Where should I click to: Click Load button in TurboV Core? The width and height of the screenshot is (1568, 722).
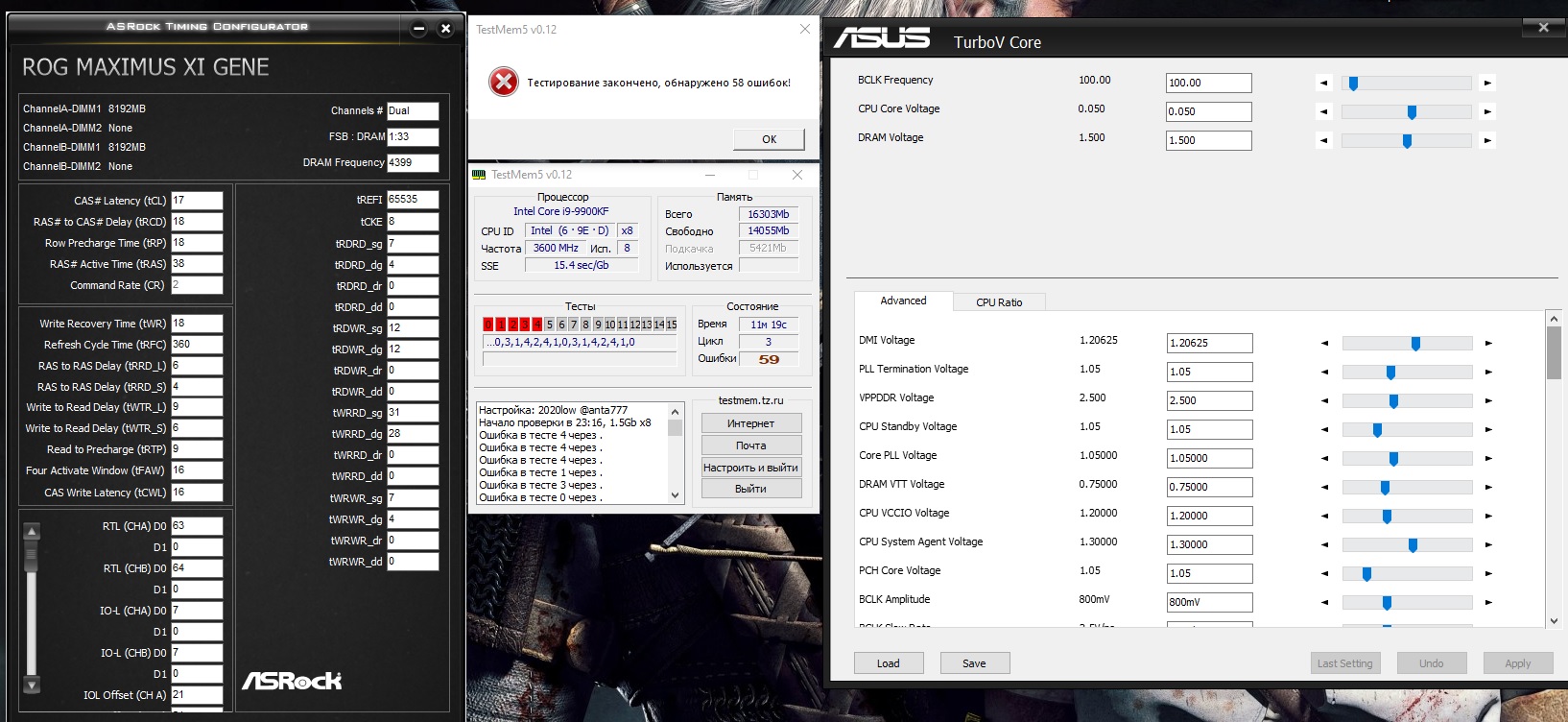pos(889,663)
